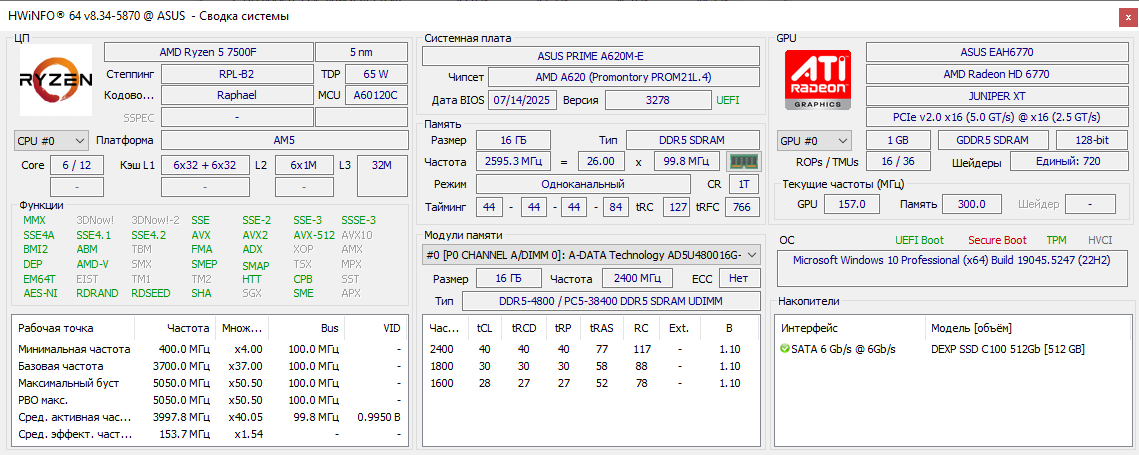Click the 07/14/2025 BIOS date field
1139x455 pixels.
tap(523, 100)
